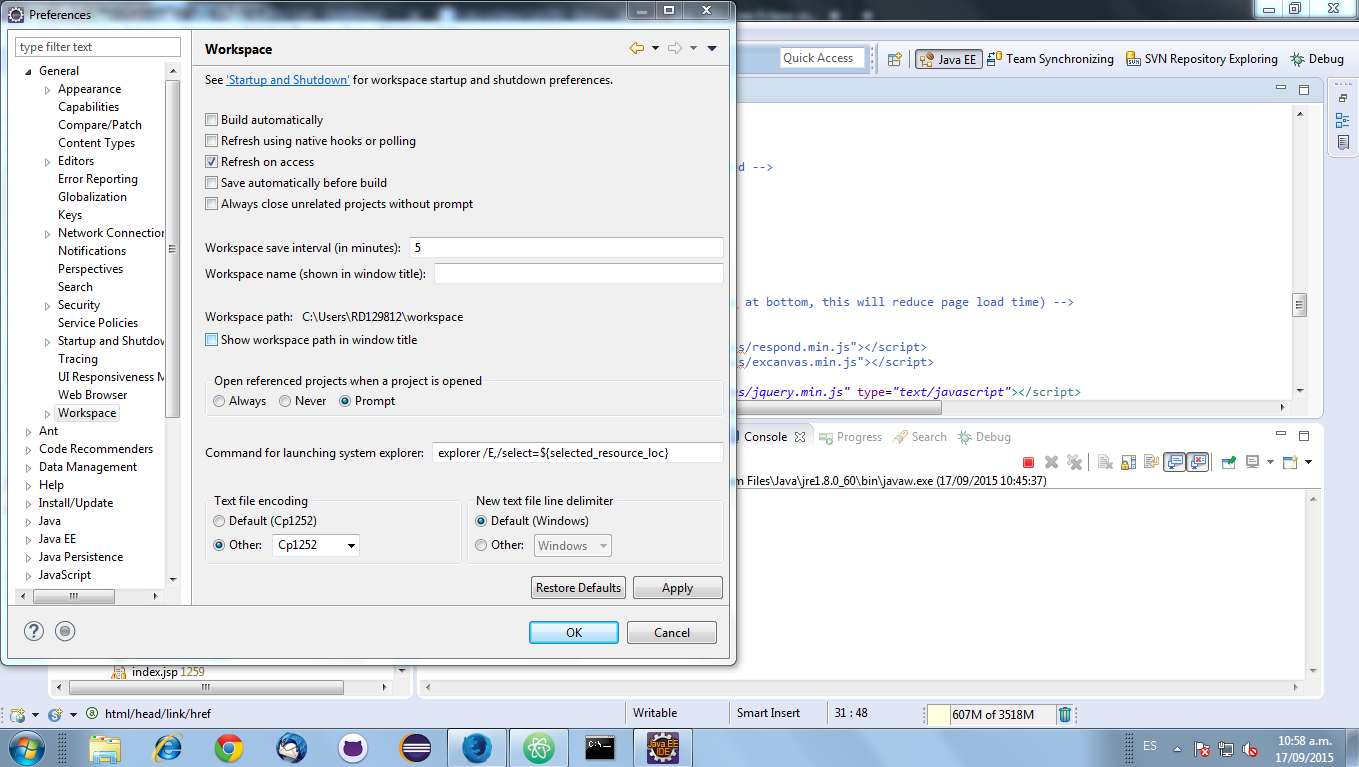Screen dimensions: 1359x767
Task: Open the Debug tab in bottom panel
Action: [984, 437]
